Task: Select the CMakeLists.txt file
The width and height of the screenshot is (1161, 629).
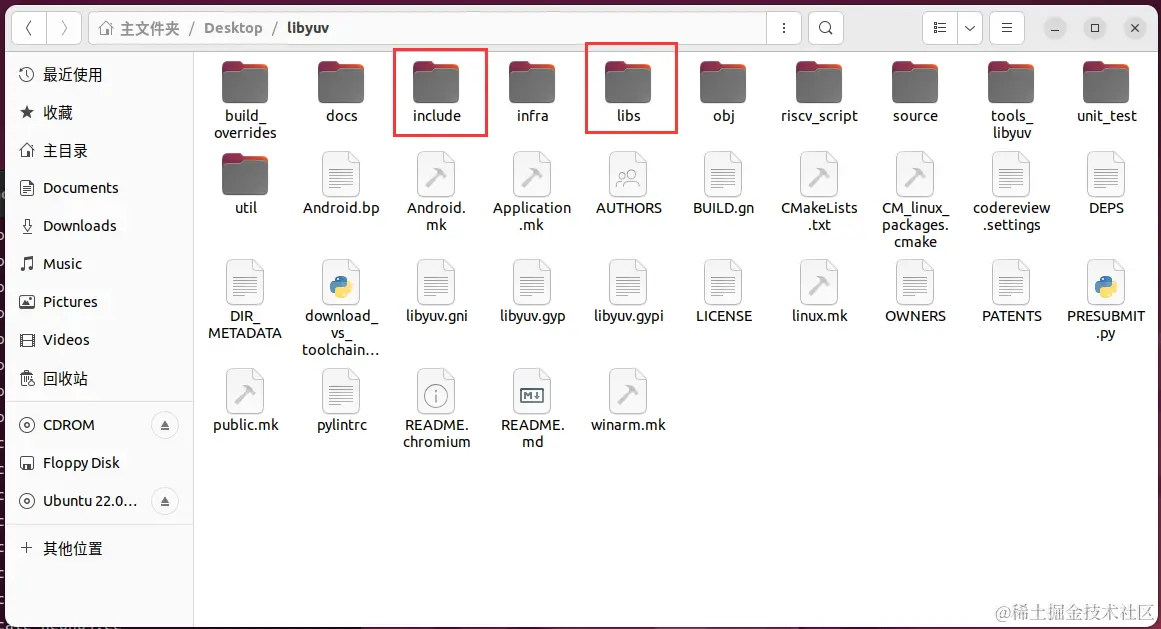Action: click(819, 192)
